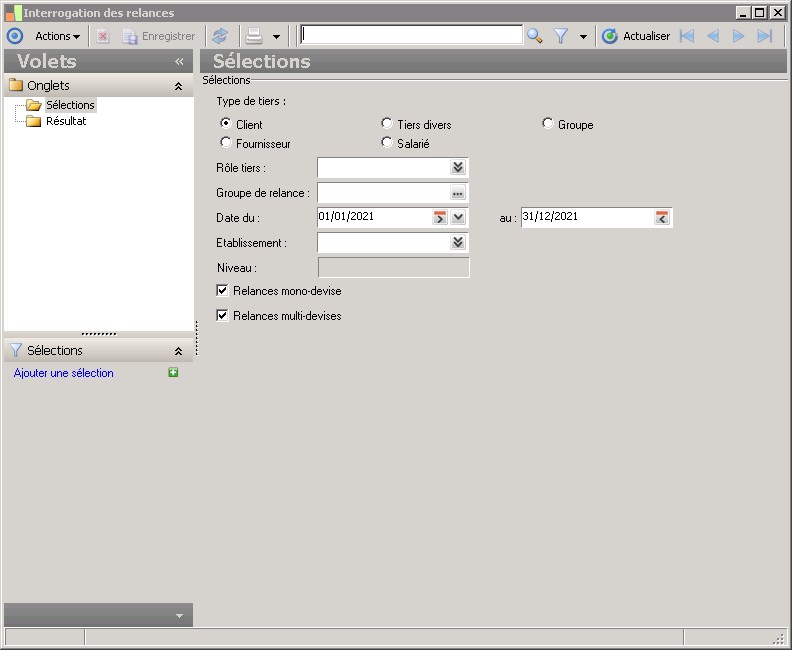Expand the Etablissement dropdown

(457, 242)
